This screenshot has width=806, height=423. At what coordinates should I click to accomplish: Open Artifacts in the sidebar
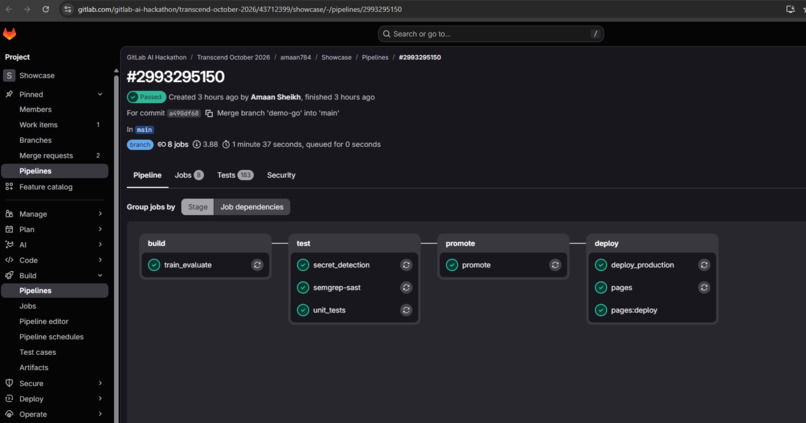(54, 367)
